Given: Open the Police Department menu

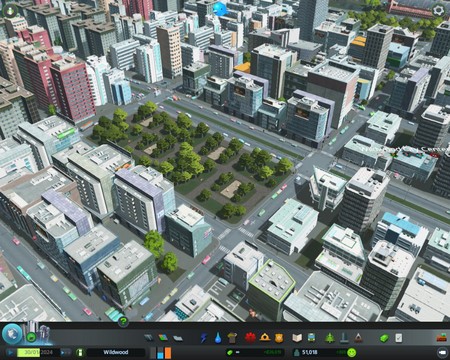Looking at the screenshot, I should (279, 338).
